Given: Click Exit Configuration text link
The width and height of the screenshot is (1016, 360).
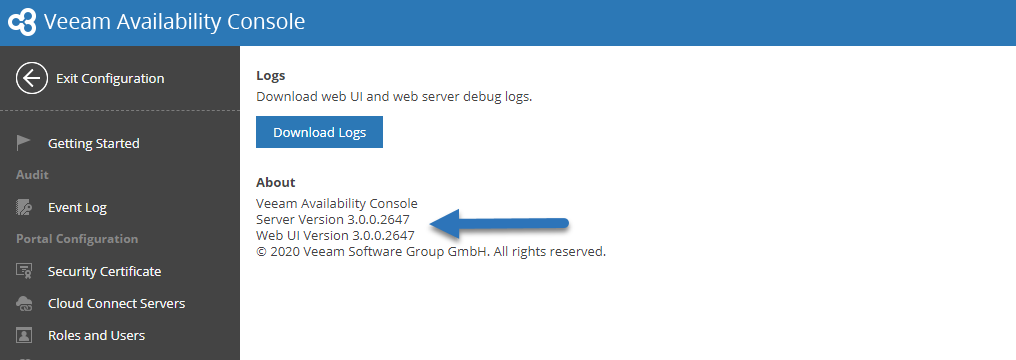Looking at the screenshot, I should (x=110, y=78).
